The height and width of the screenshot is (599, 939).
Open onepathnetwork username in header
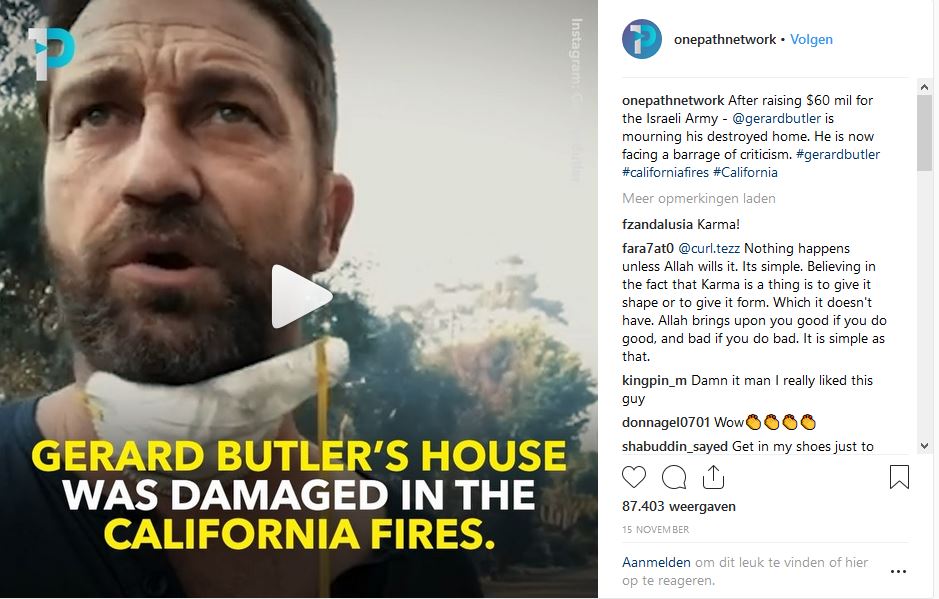pyautogui.click(x=725, y=40)
